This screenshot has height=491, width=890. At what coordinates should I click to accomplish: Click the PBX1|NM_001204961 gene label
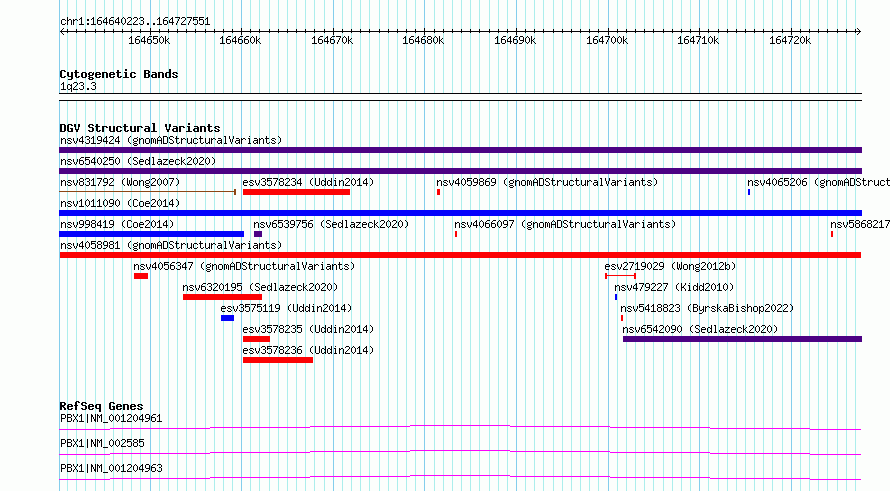point(111,418)
